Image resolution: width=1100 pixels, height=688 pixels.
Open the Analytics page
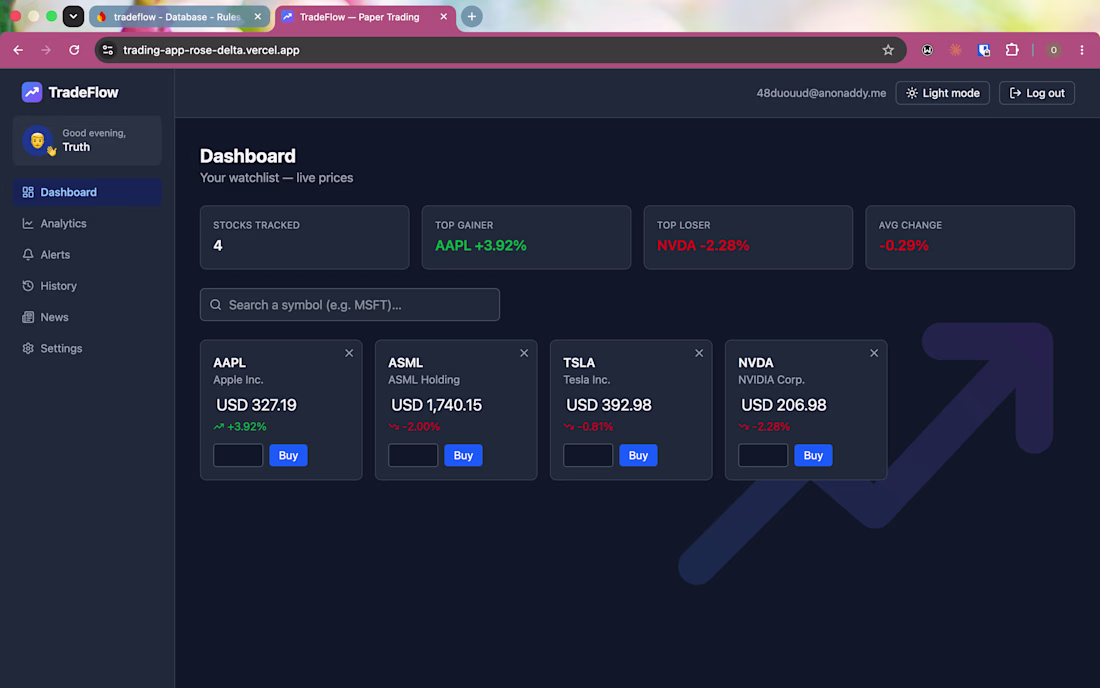[x=87, y=223]
